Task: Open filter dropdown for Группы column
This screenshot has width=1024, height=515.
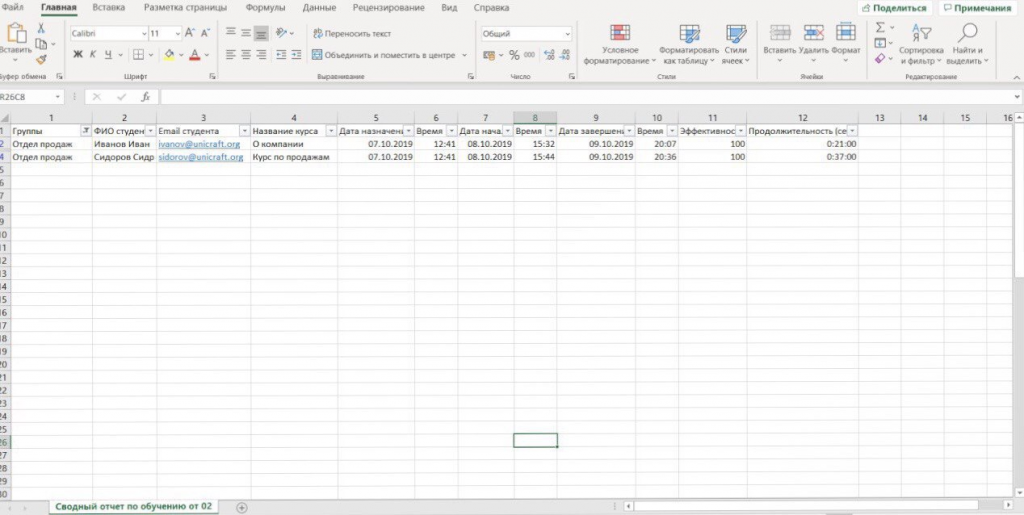Action: [x=85, y=131]
